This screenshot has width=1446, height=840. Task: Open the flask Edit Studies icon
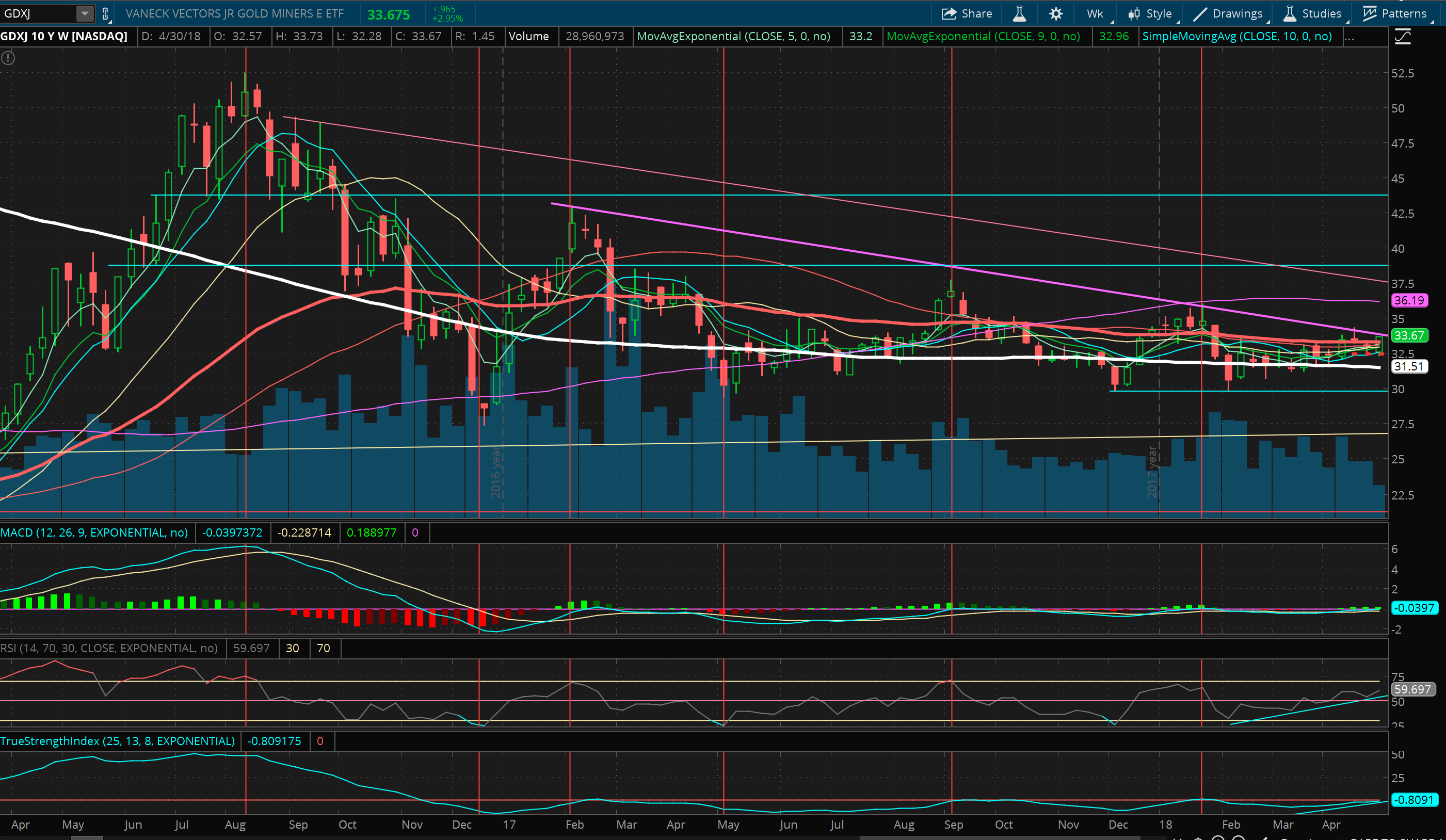[x=1019, y=13]
